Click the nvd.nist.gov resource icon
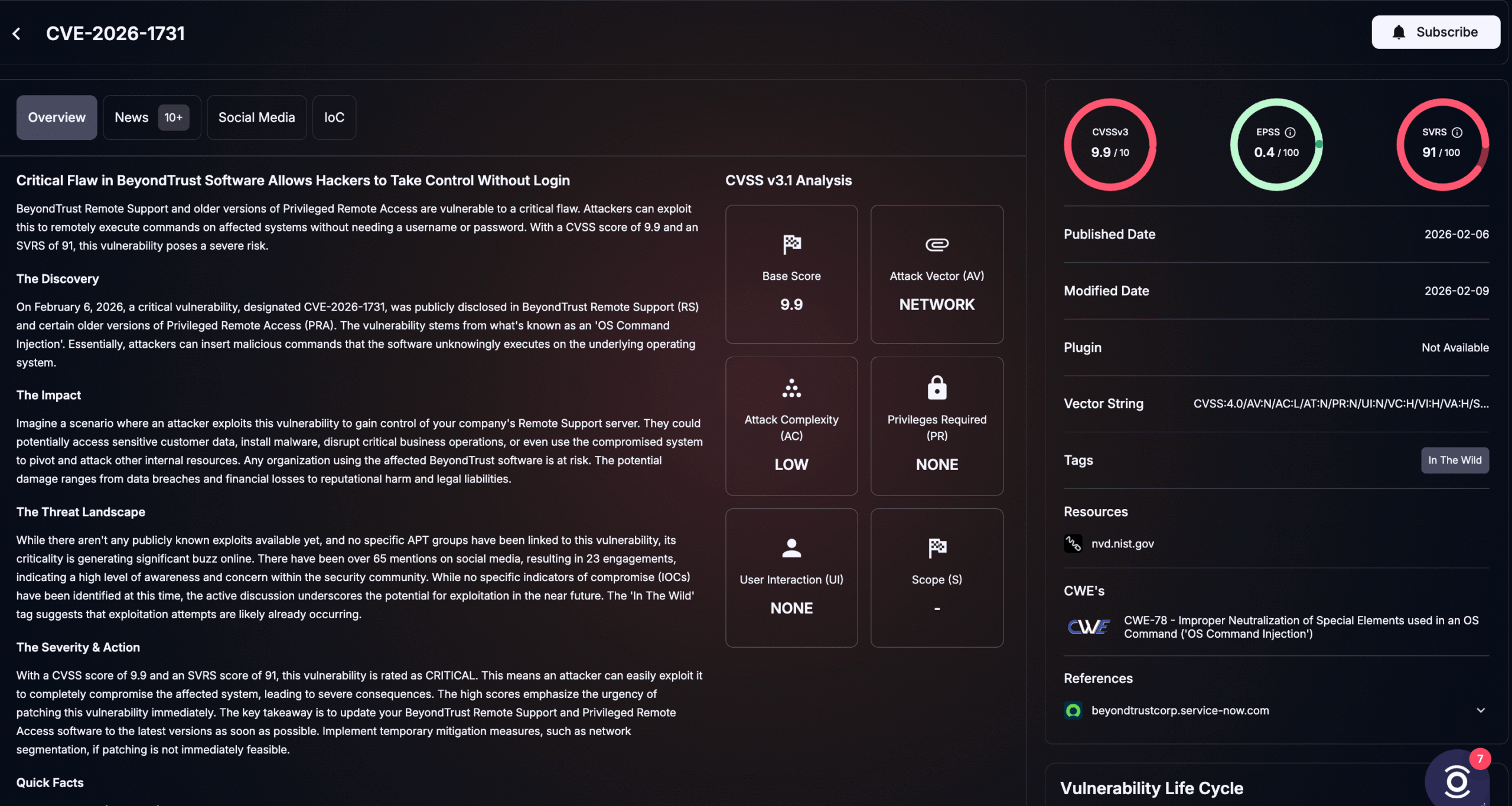1512x806 pixels. 1073,543
